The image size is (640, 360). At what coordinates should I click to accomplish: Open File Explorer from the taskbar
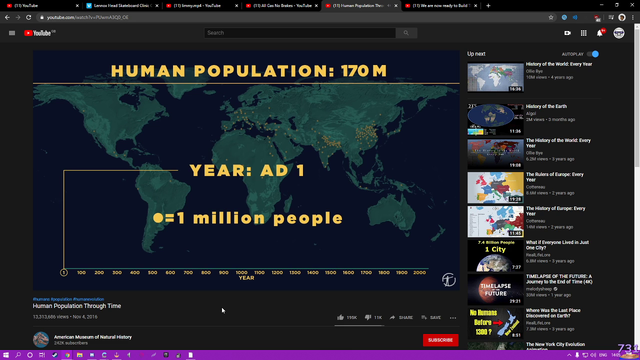[80, 355]
